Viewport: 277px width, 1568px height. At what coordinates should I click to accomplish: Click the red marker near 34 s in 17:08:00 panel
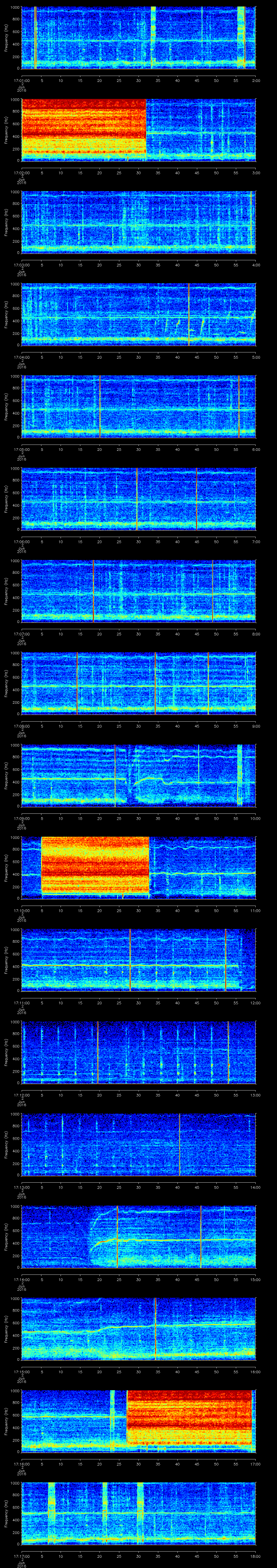point(155,683)
